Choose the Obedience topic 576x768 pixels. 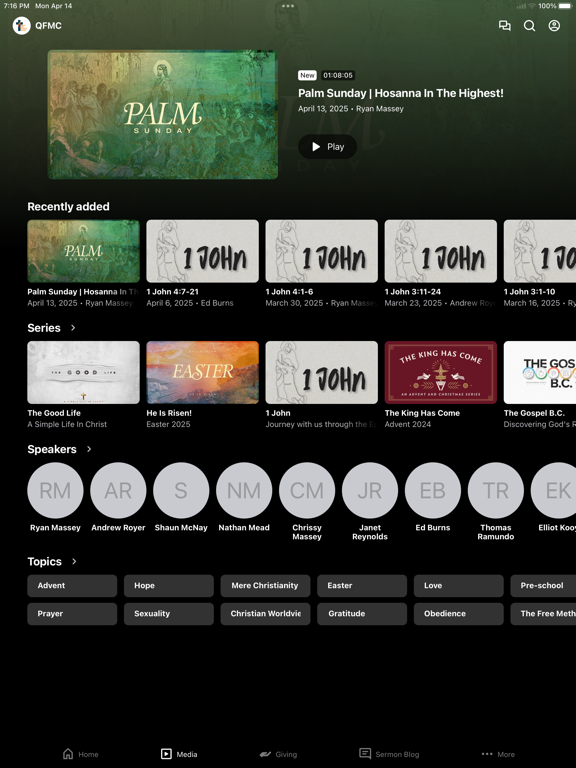pos(458,614)
